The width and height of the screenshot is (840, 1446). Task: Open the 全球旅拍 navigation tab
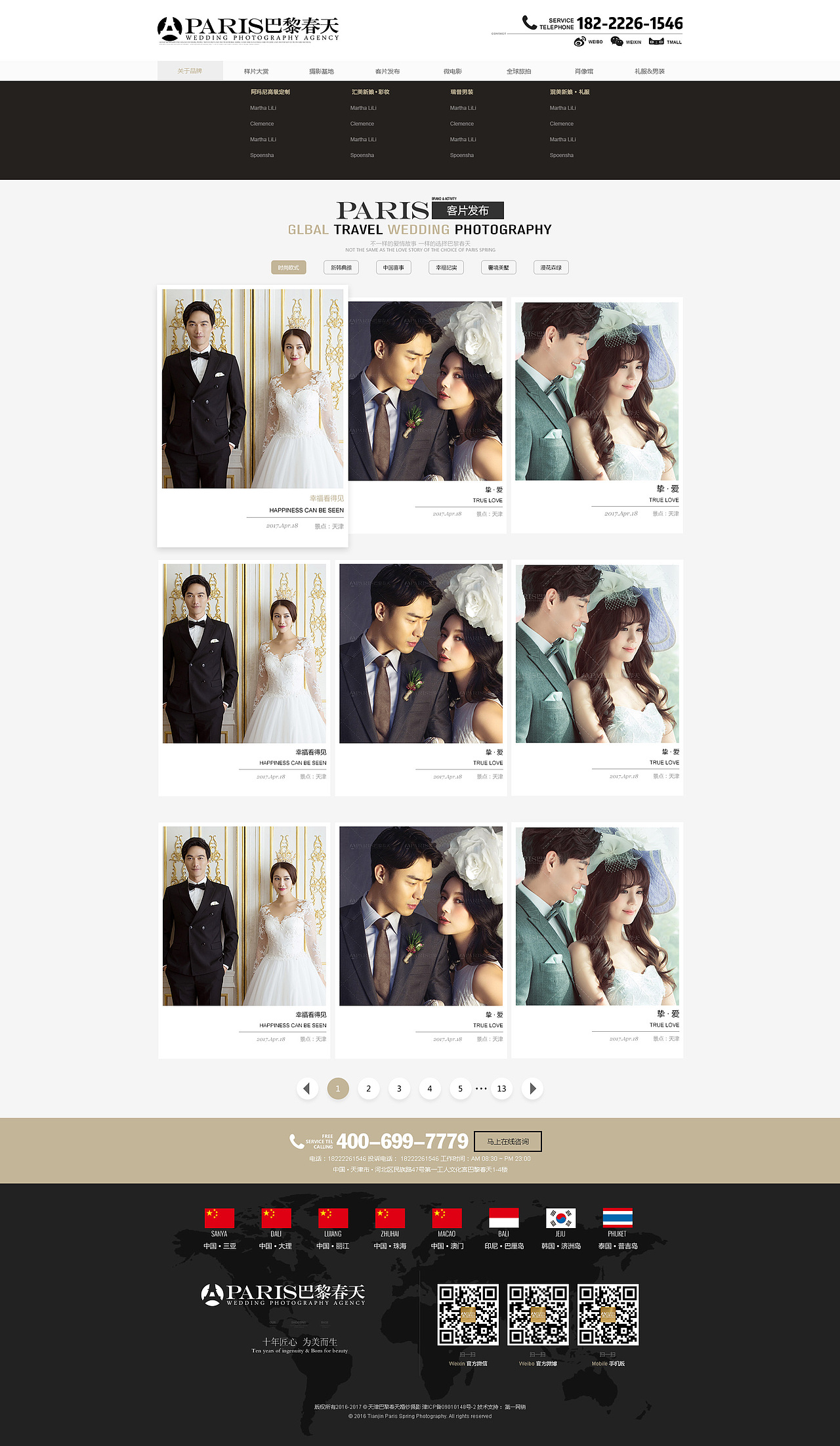[x=518, y=71]
